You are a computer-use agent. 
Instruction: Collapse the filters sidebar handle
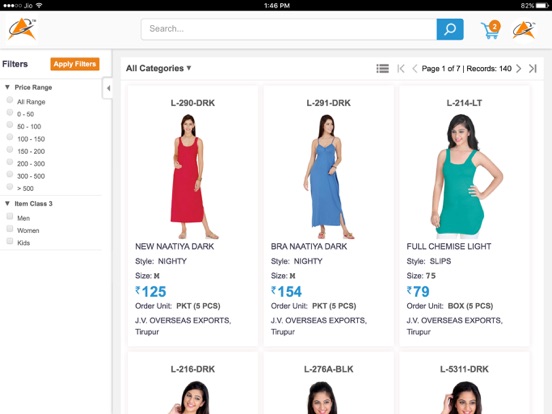point(108,88)
